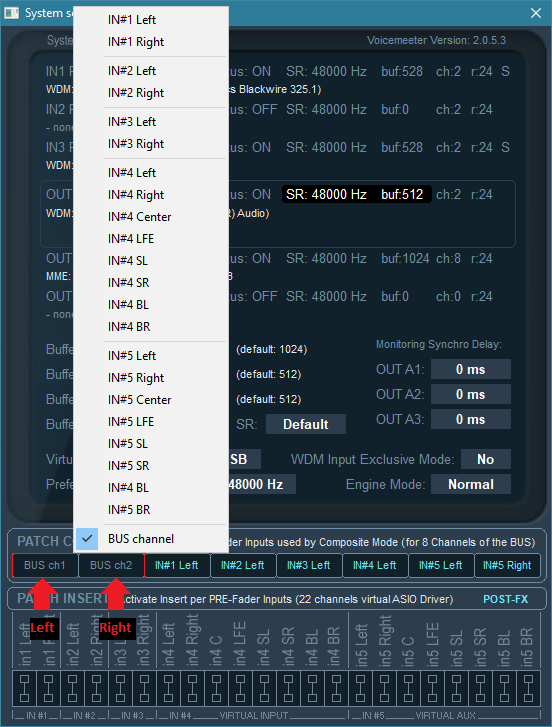Toggle the in4 BR insert switch

point(336,689)
